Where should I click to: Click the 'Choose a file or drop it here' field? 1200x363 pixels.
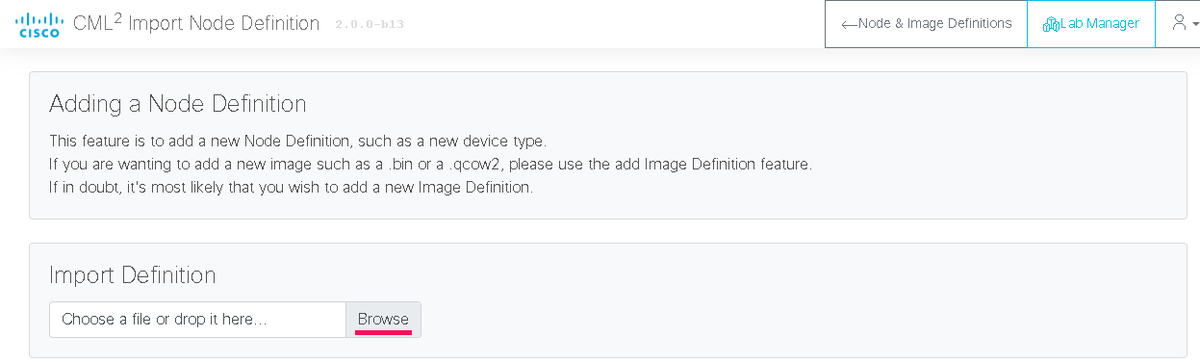pyautogui.click(x=198, y=319)
